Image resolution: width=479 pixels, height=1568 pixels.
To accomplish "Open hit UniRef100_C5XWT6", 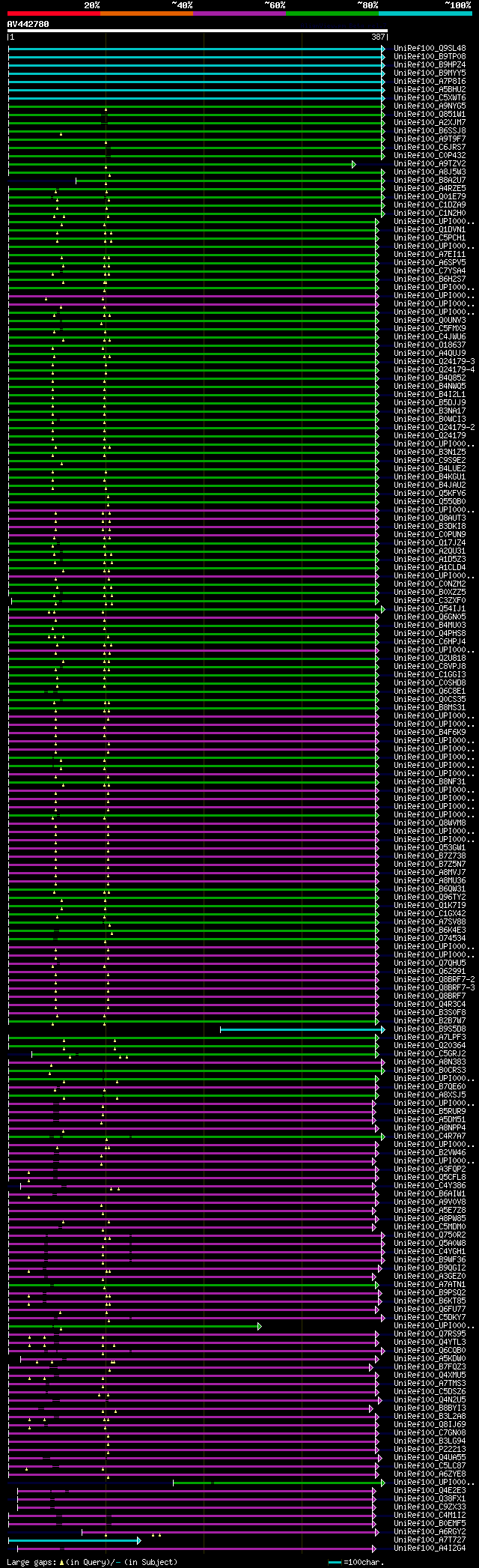I will tap(430, 98).
